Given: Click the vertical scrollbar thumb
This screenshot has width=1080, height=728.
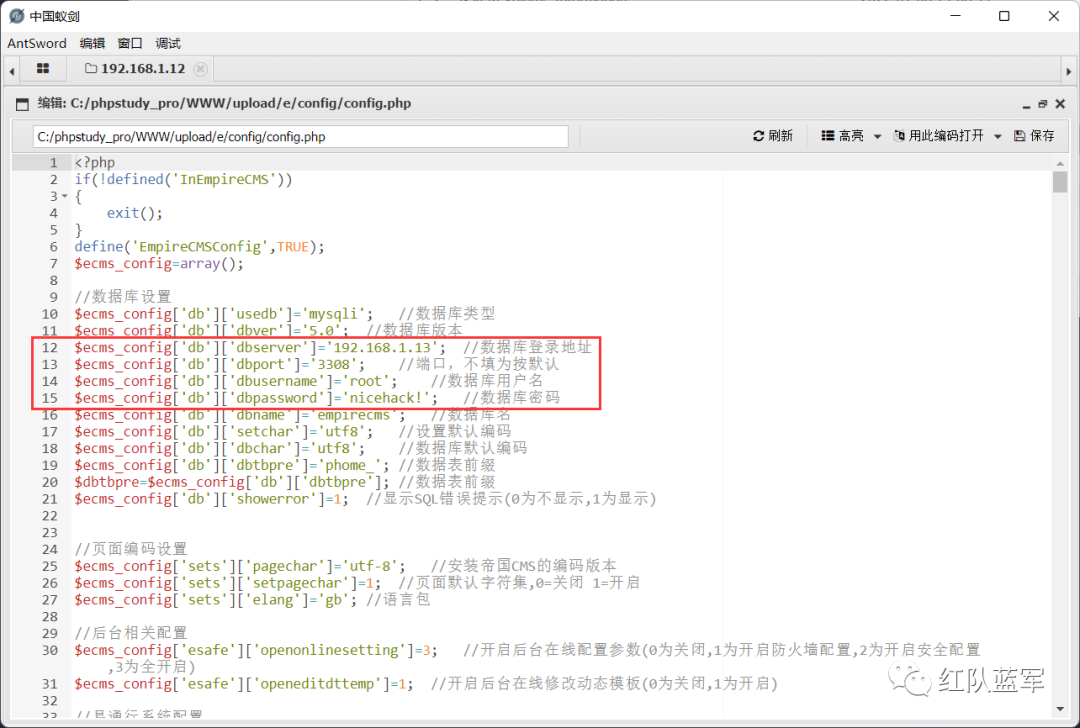Looking at the screenshot, I should [1060, 182].
